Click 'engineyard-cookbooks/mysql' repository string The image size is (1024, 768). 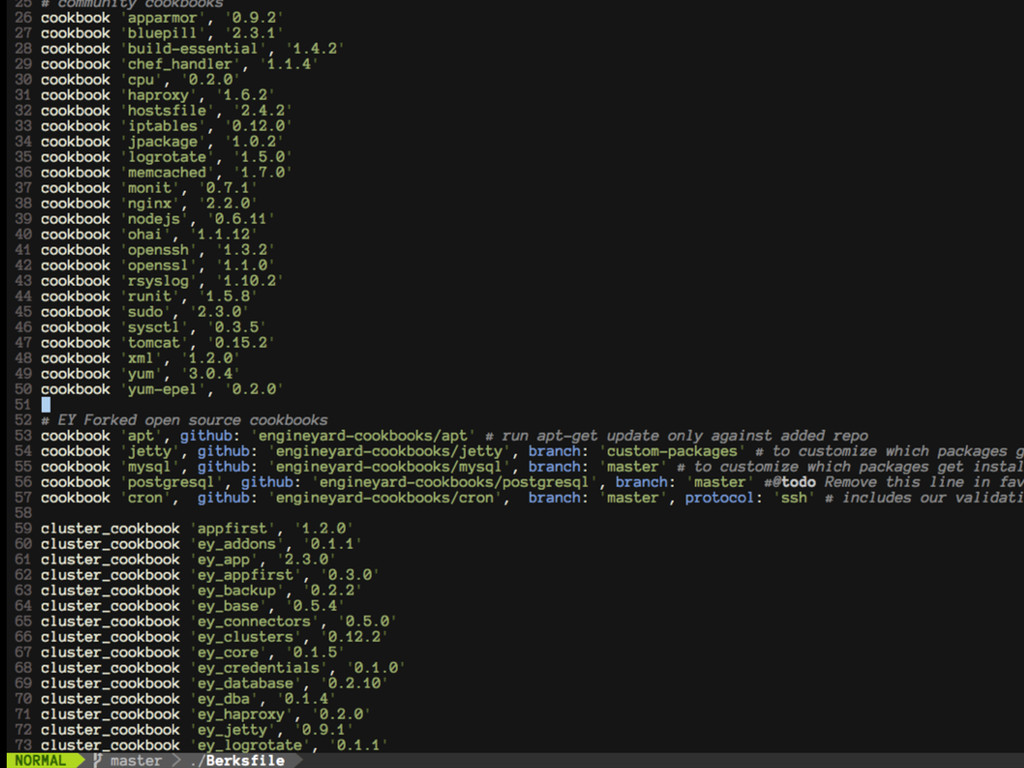tap(389, 467)
